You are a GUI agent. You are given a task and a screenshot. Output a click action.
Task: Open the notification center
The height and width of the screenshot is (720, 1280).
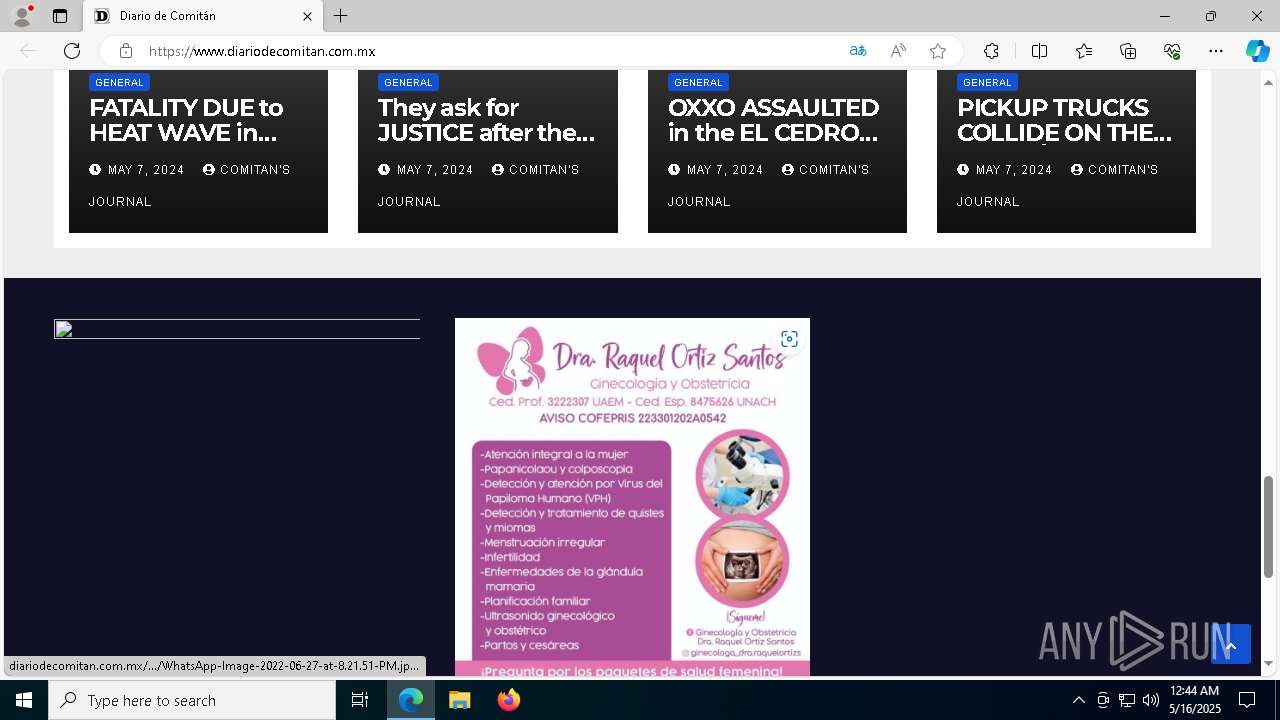click(x=1247, y=700)
